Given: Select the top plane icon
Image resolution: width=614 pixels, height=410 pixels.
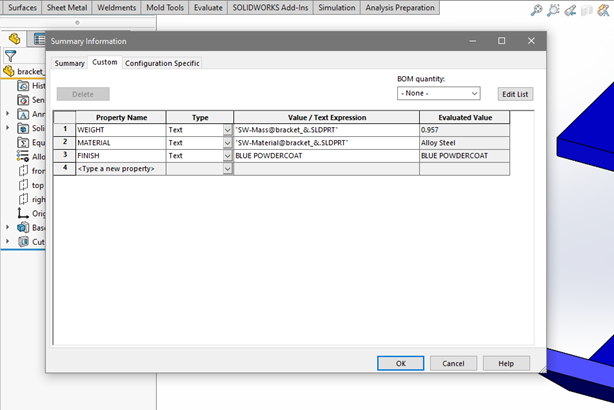Looking at the screenshot, I should point(23,185).
